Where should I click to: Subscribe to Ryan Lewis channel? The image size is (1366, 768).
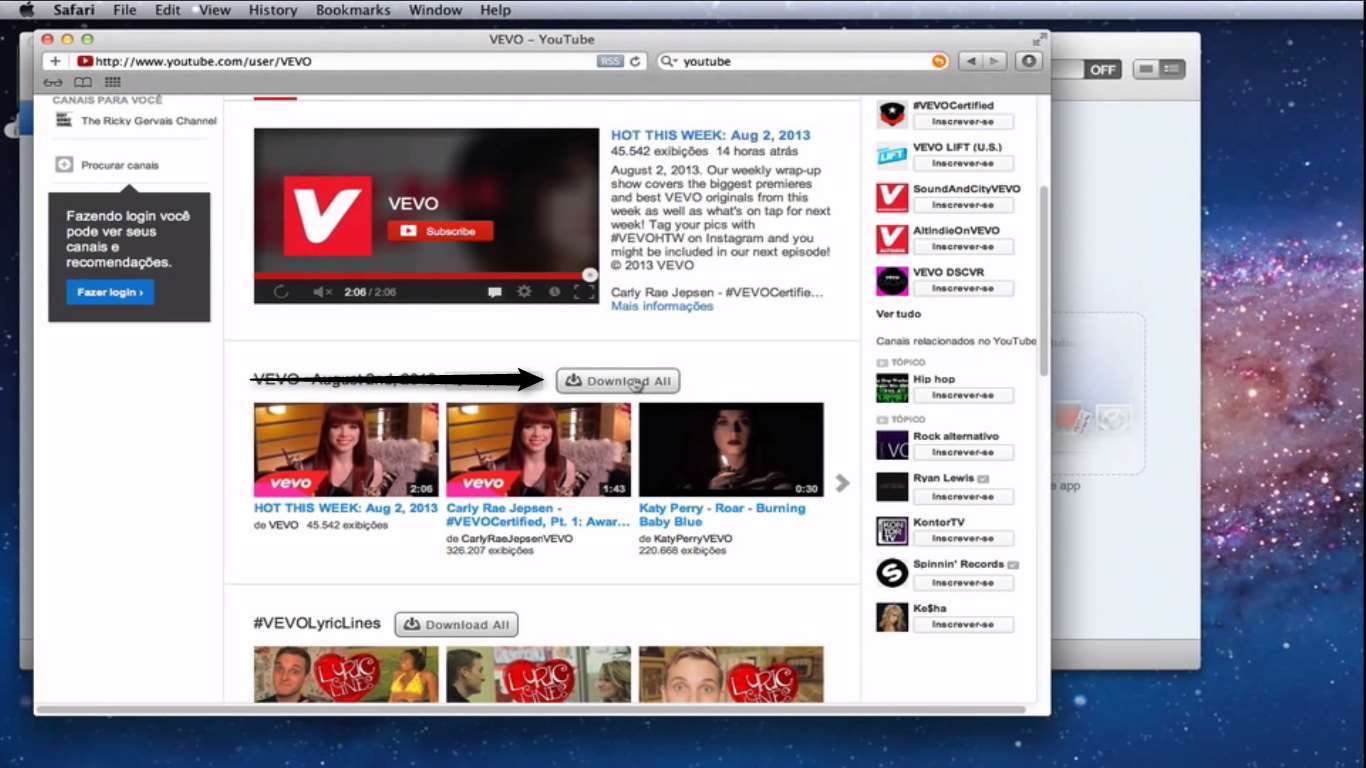[963, 496]
